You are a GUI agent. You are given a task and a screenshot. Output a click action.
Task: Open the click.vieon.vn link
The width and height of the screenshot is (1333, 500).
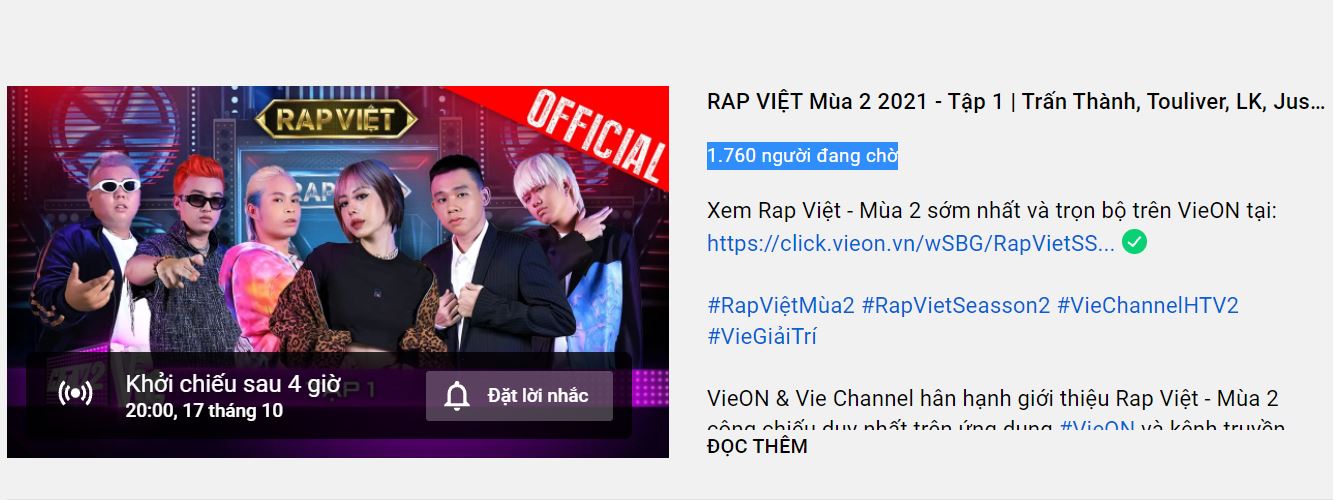(x=911, y=243)
